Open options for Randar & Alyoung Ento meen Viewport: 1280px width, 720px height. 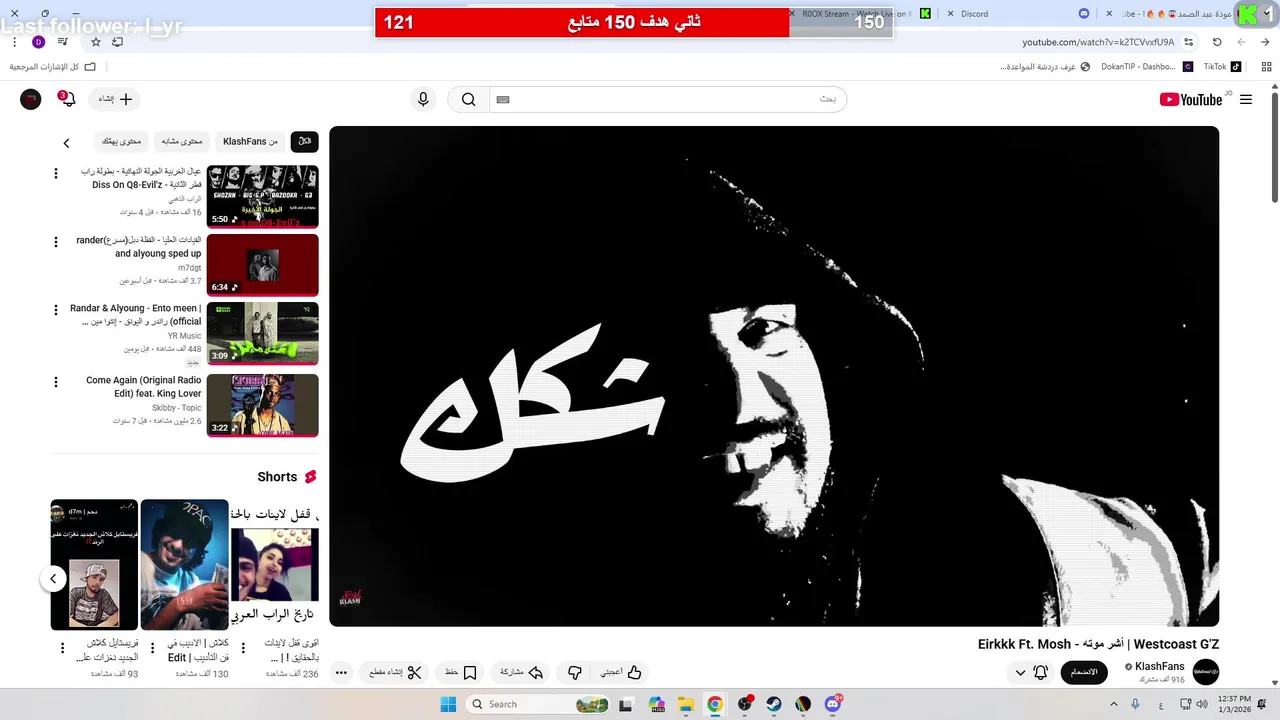pos(56,310)
